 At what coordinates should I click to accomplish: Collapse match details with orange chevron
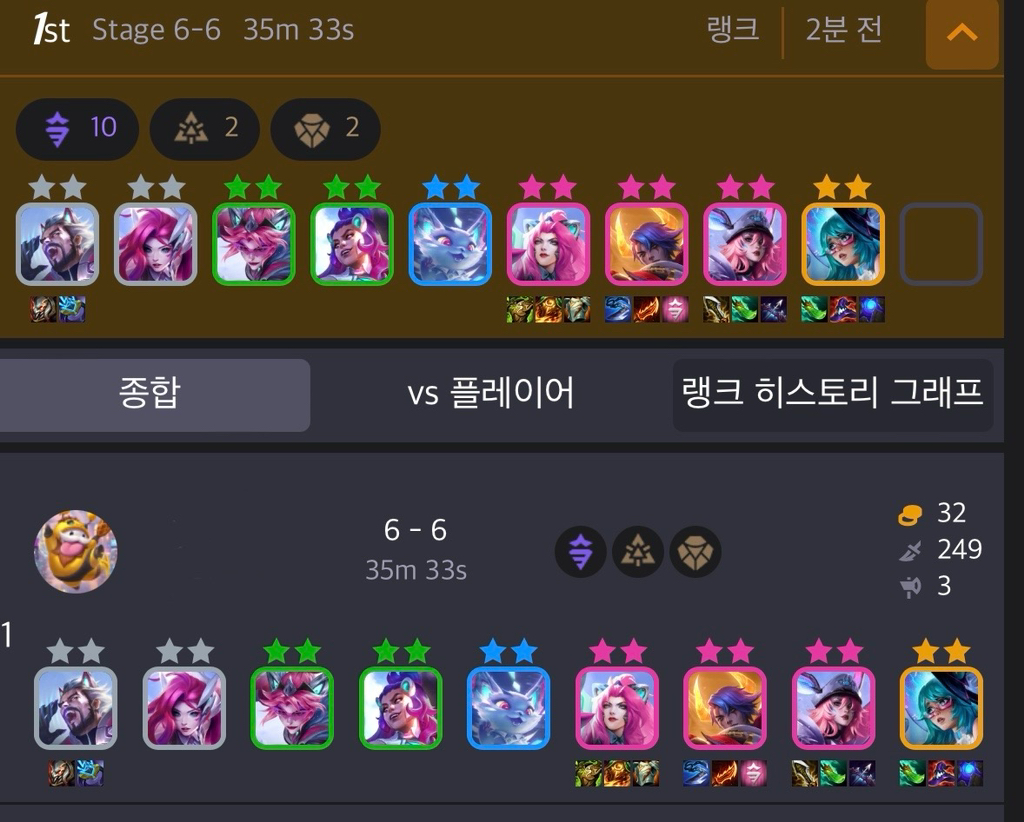(962, 33)
